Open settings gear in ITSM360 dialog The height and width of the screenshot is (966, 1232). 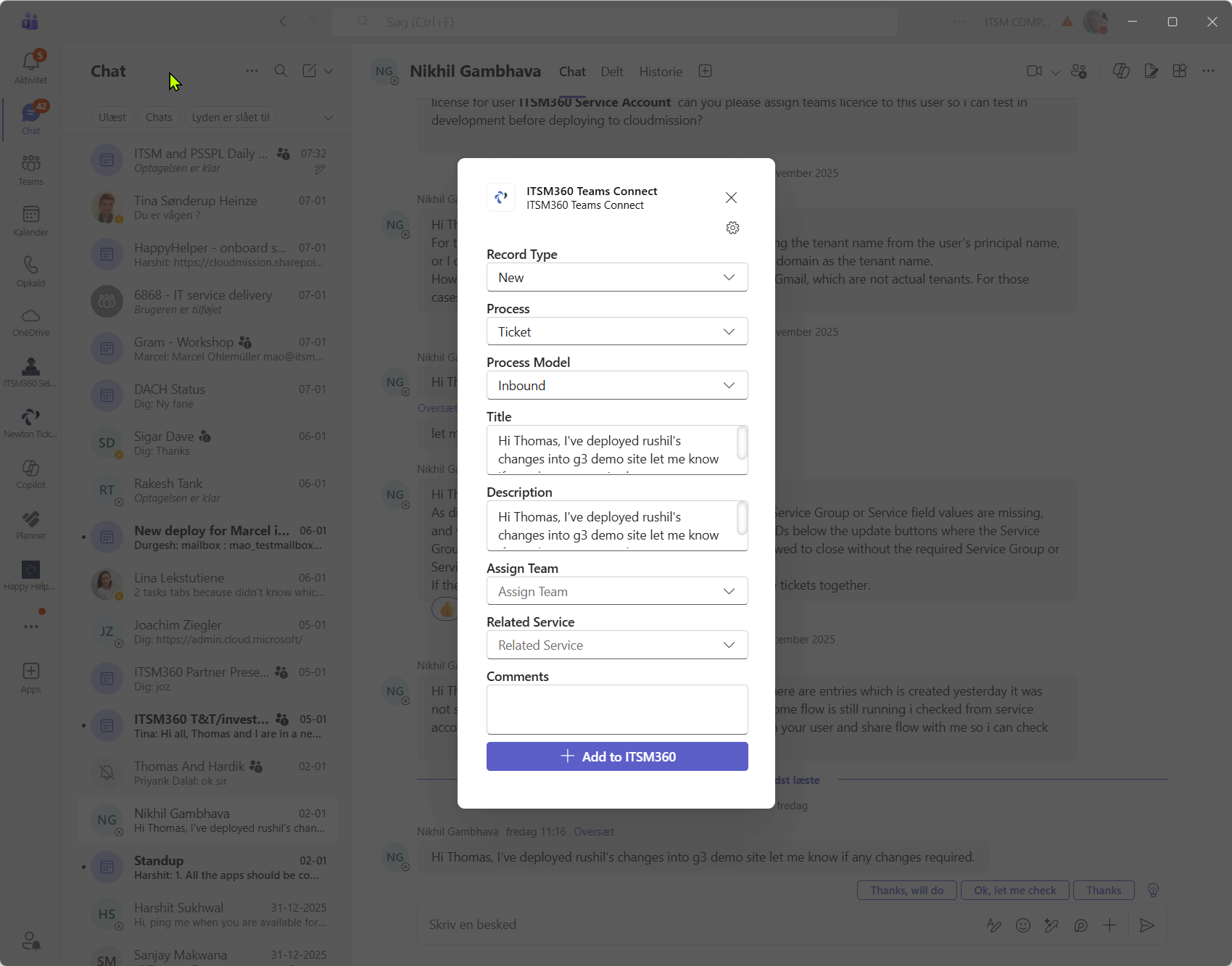(732, 228)
